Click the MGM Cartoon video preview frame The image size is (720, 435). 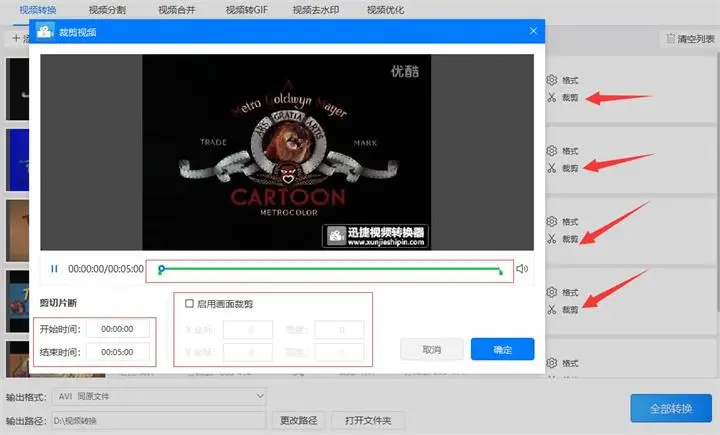(x=287, y=152)
